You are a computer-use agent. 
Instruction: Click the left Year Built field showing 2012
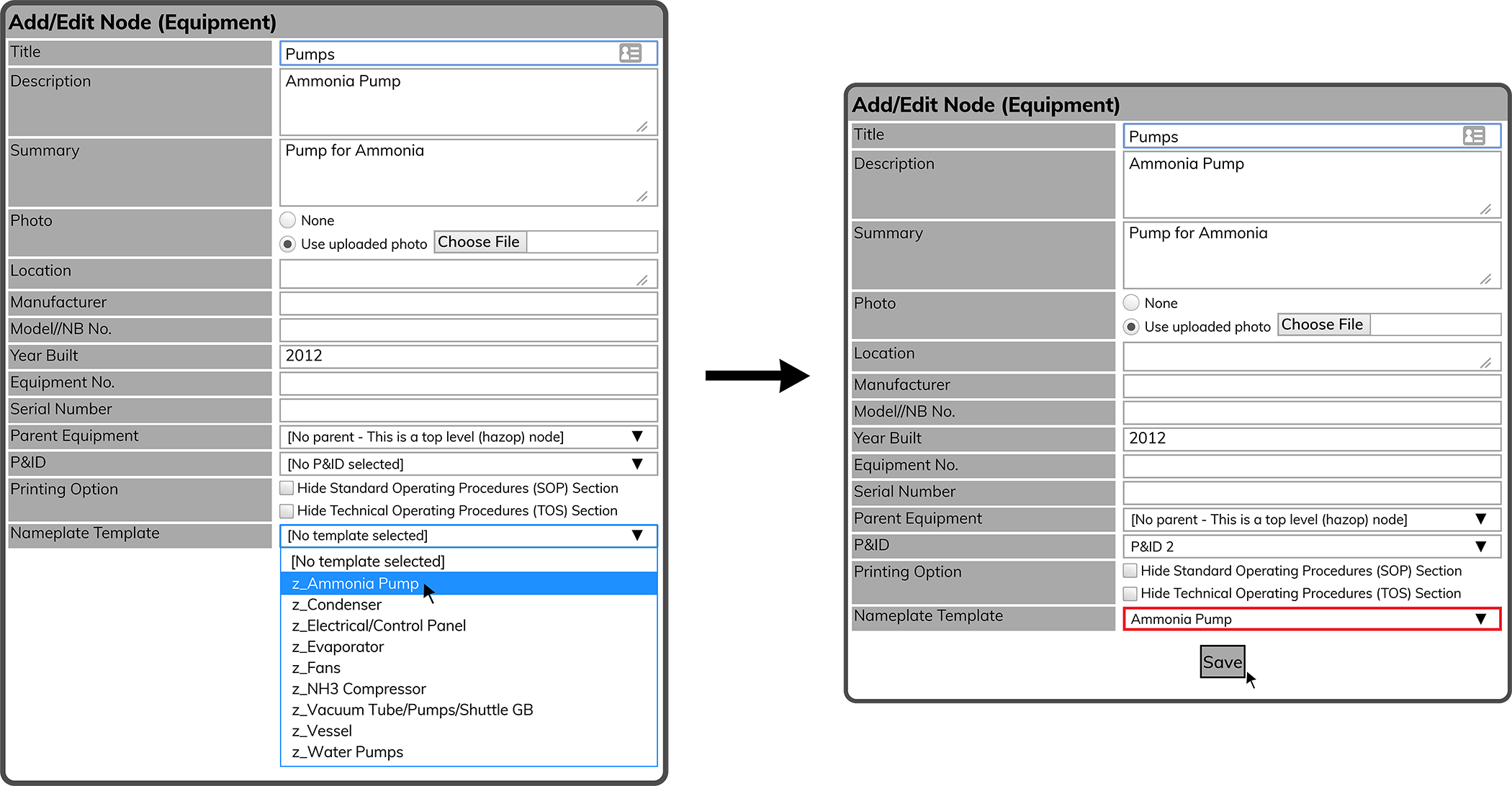(468, 356)
